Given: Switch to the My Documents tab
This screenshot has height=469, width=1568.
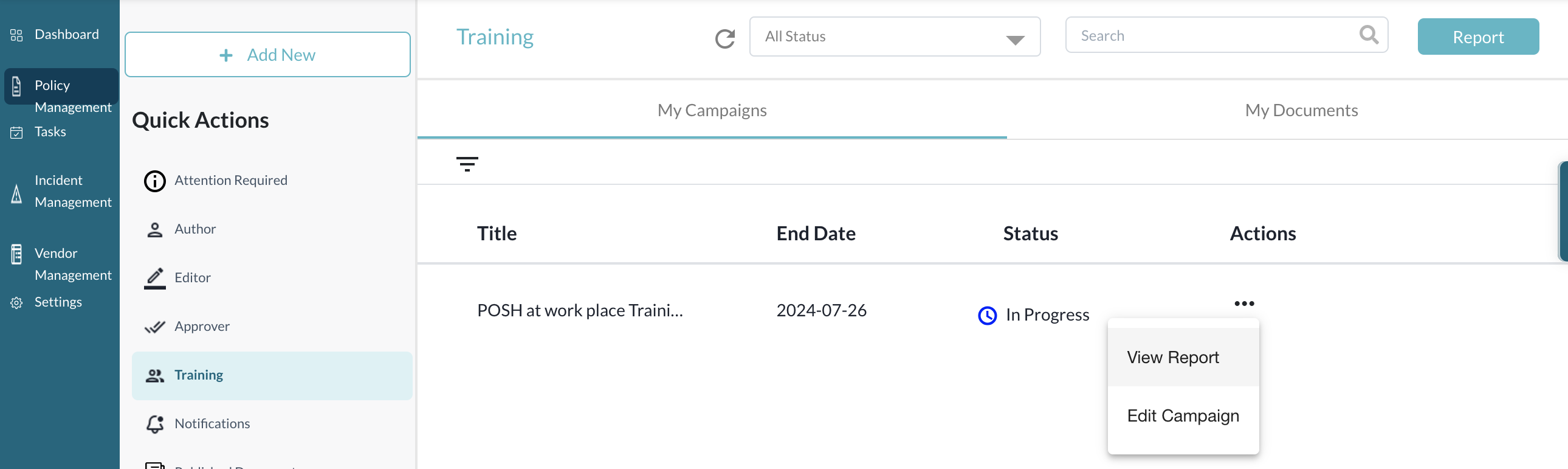Looking at the screenshot, I should tap(1301, 110).
